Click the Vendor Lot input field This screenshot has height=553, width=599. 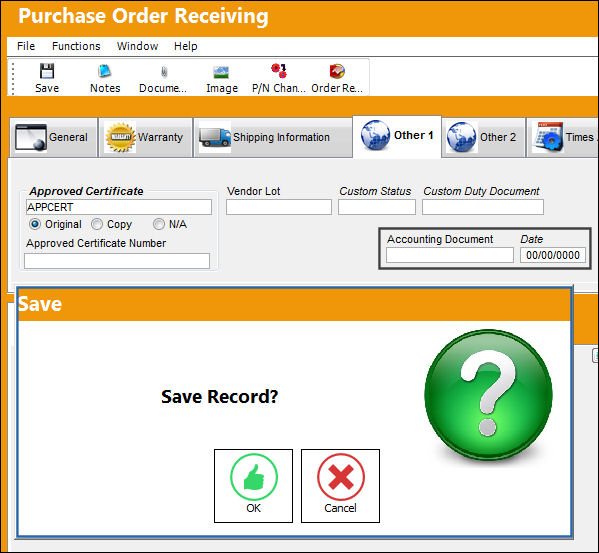click(x=279, y=207)
